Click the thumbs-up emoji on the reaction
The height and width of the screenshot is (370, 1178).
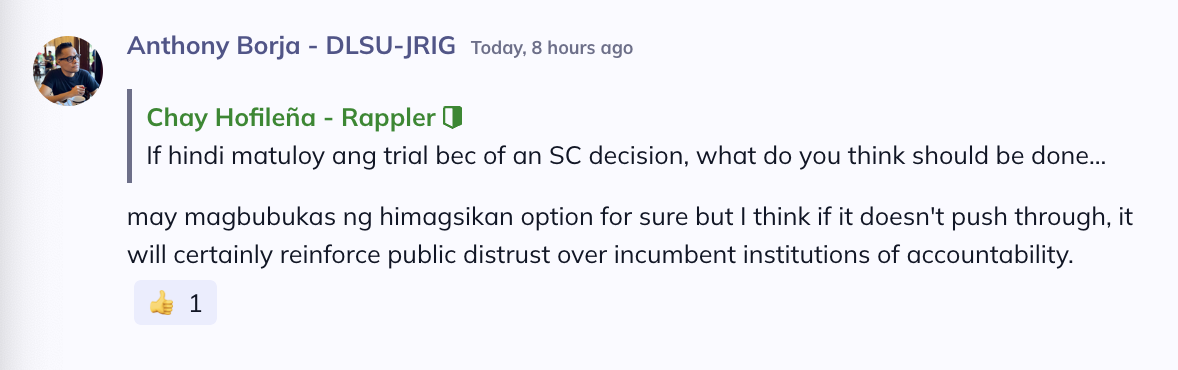tap(161, 303)
